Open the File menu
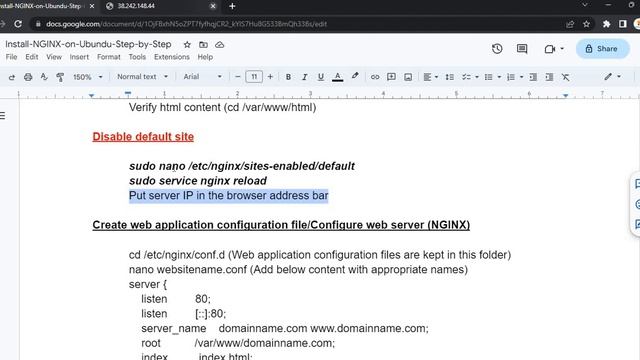Image resolution: width=640 pixels, height=360 pixels. click(x=11, y=57)
